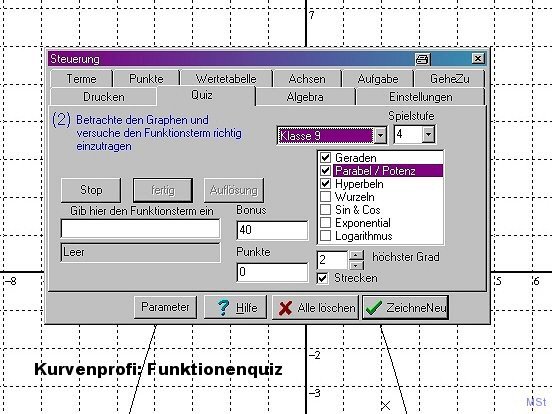Click the red X Alle löschen icon

tap(285, 308)
